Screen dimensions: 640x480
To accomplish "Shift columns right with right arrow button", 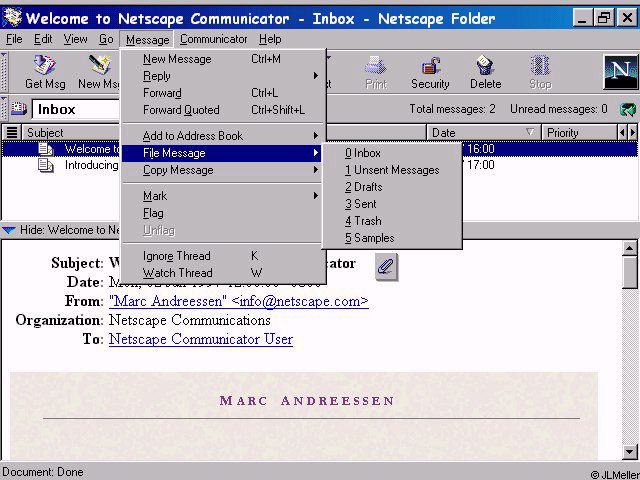I will [633, 132].
